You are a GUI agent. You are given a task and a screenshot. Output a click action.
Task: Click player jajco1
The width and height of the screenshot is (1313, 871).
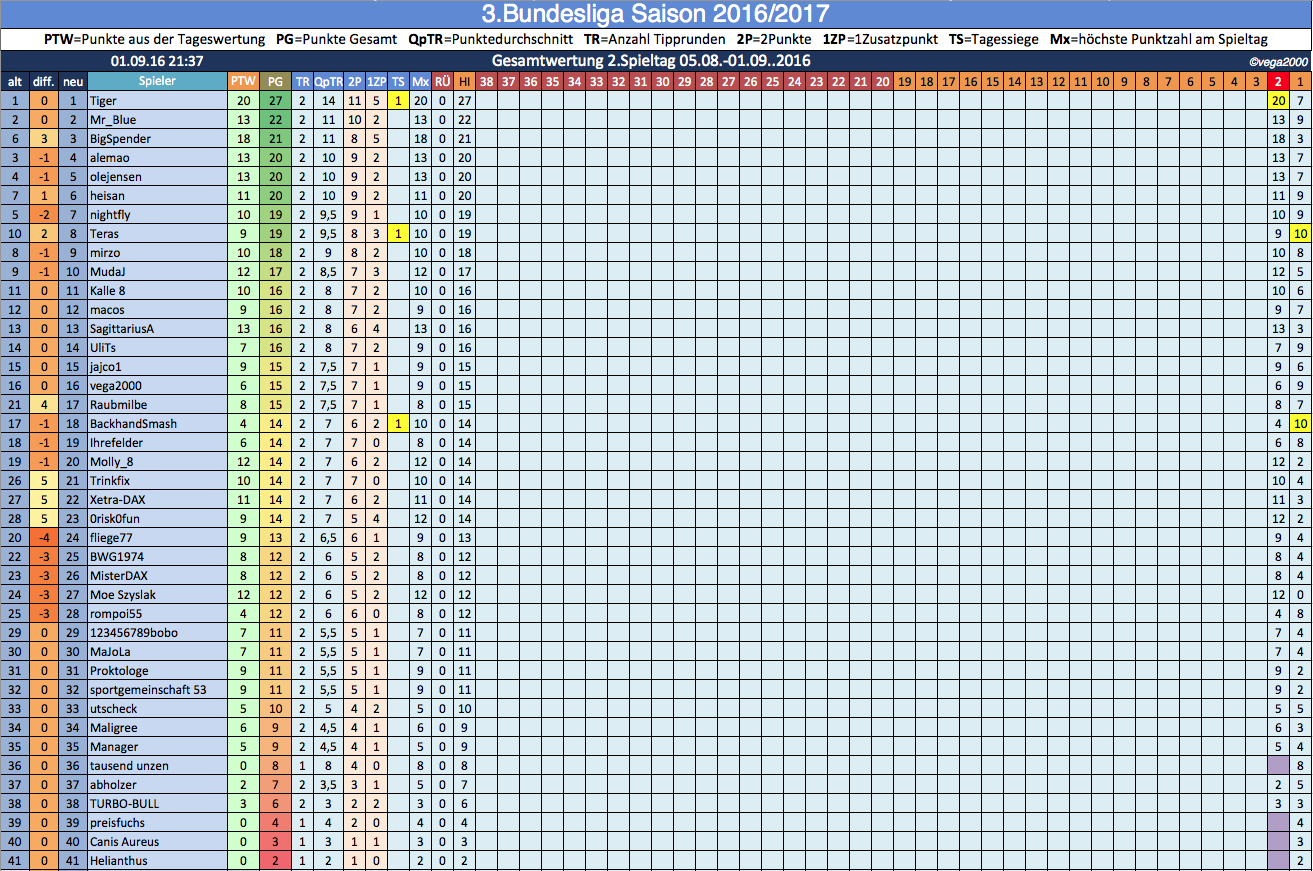pos(106,367)
